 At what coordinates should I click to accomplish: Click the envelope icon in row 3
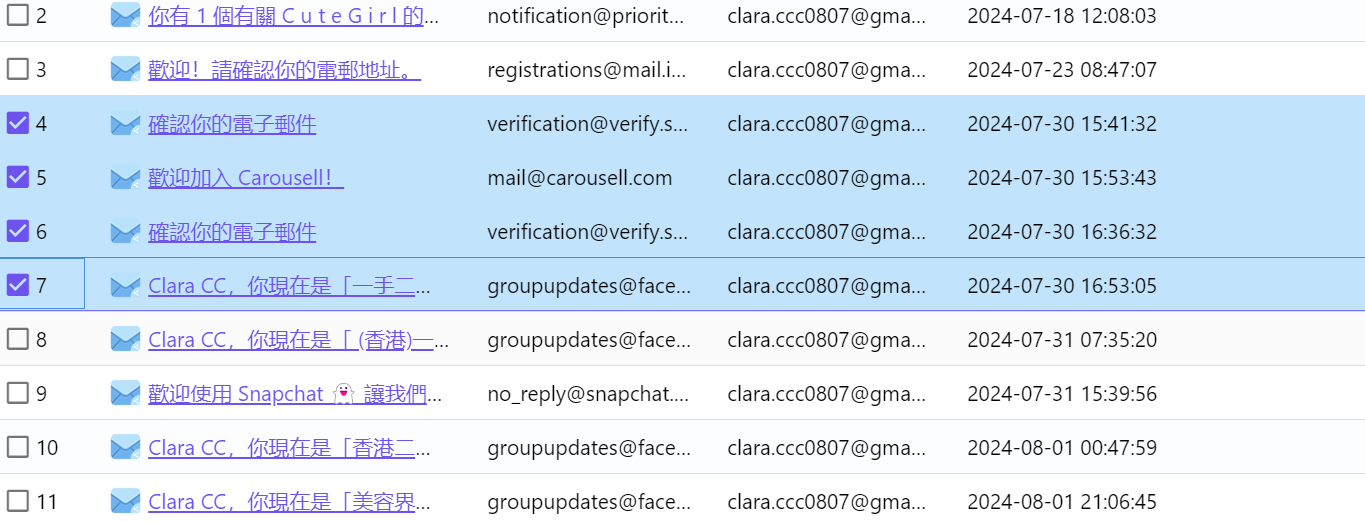(125, 69)
